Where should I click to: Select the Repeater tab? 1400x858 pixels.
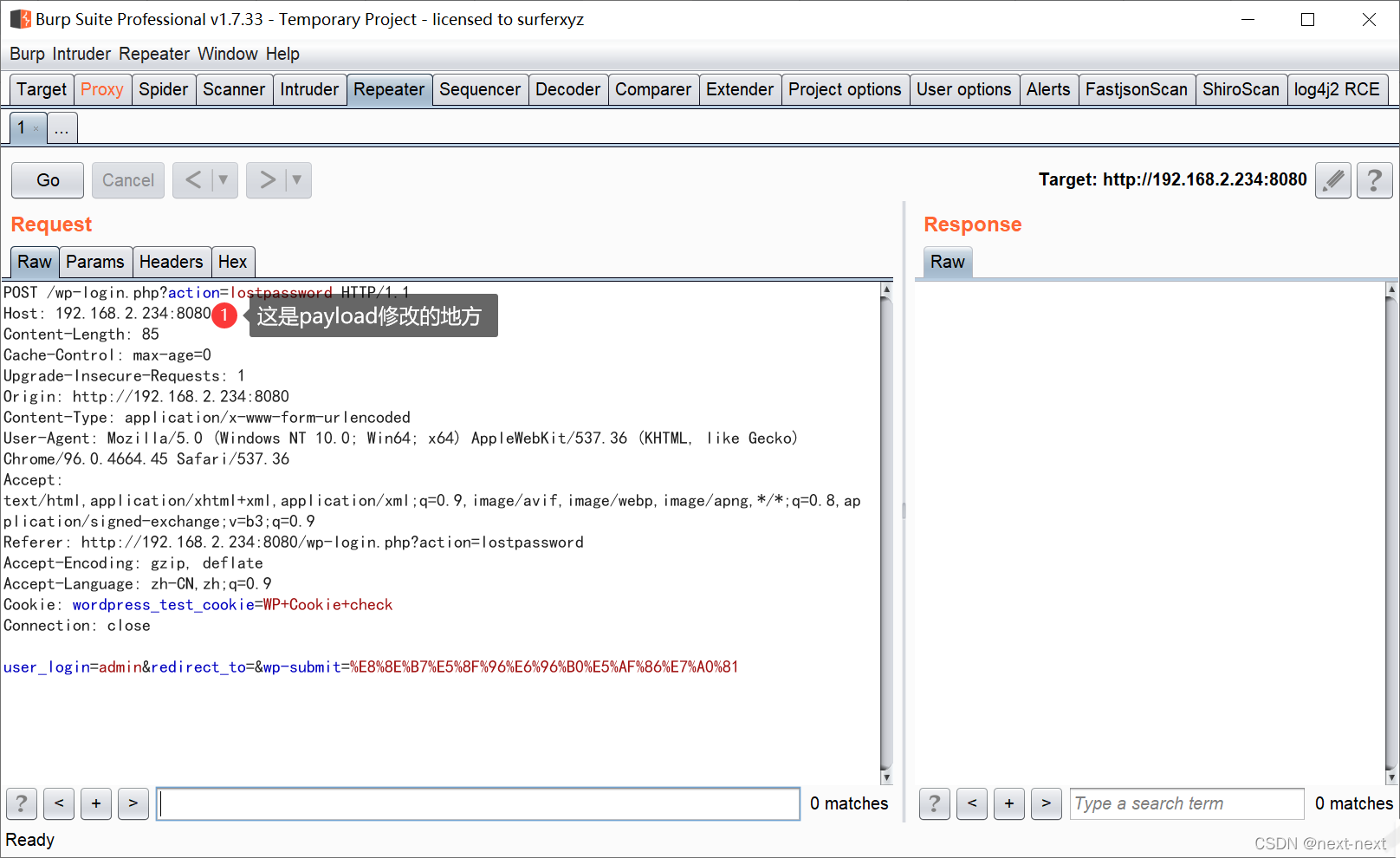389,89
